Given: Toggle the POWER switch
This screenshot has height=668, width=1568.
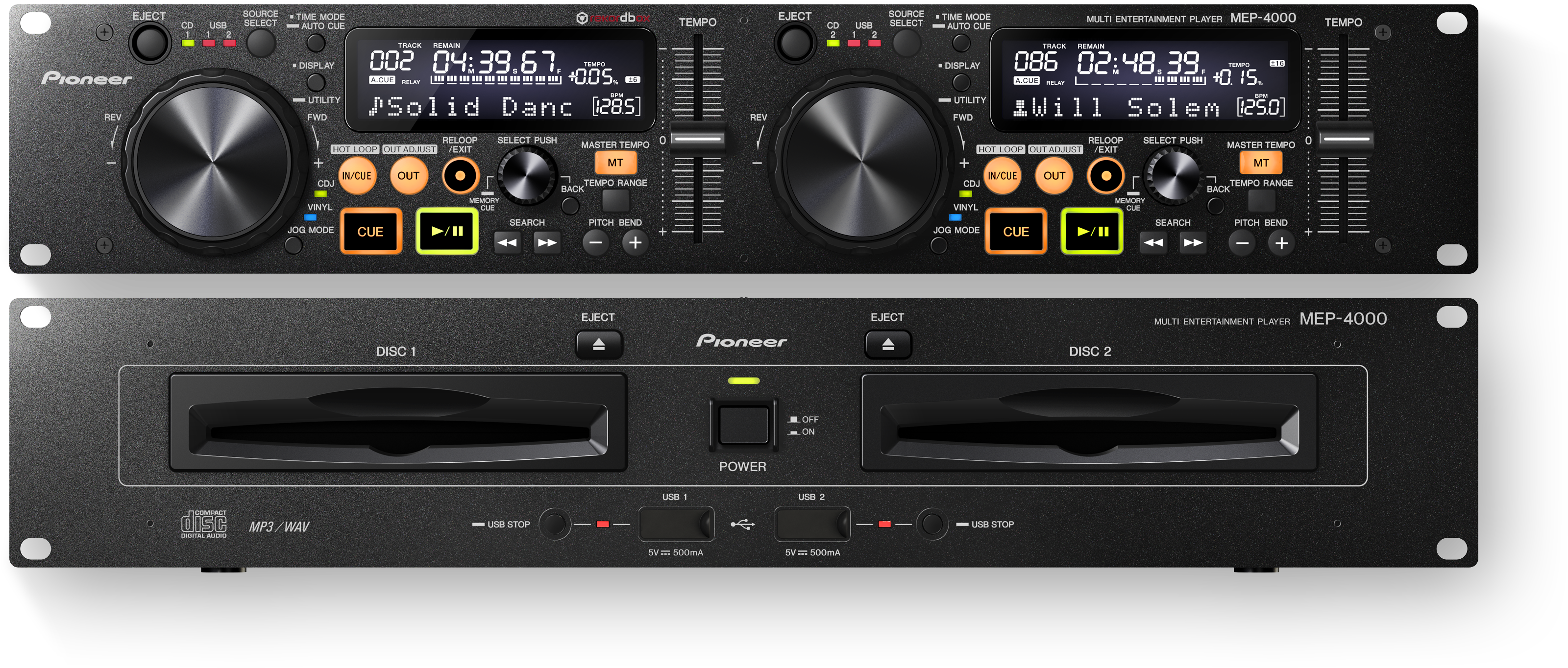Looking at the screenshot, I should coord(743,425).
